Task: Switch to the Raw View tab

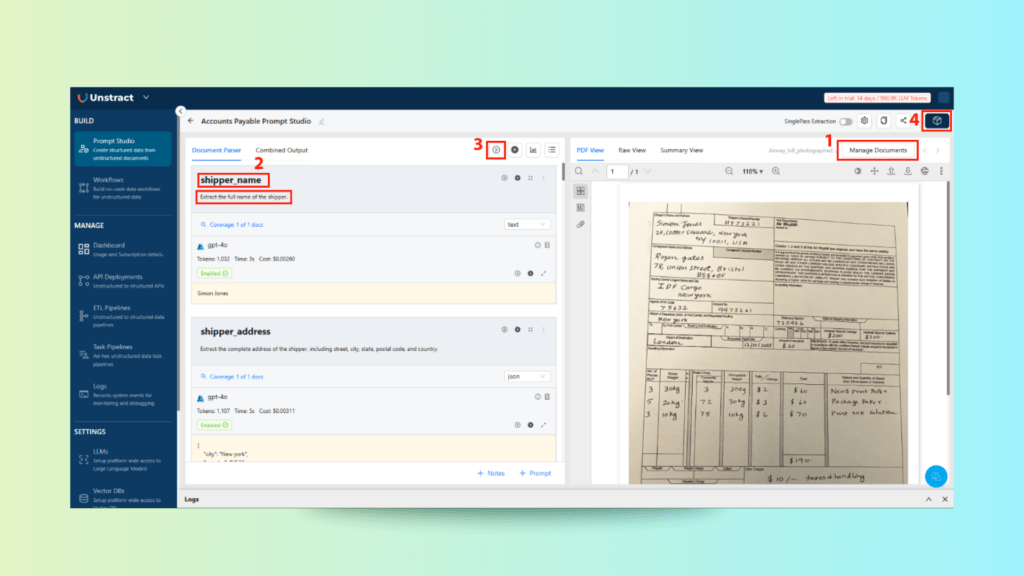Action: coord(632,150)
